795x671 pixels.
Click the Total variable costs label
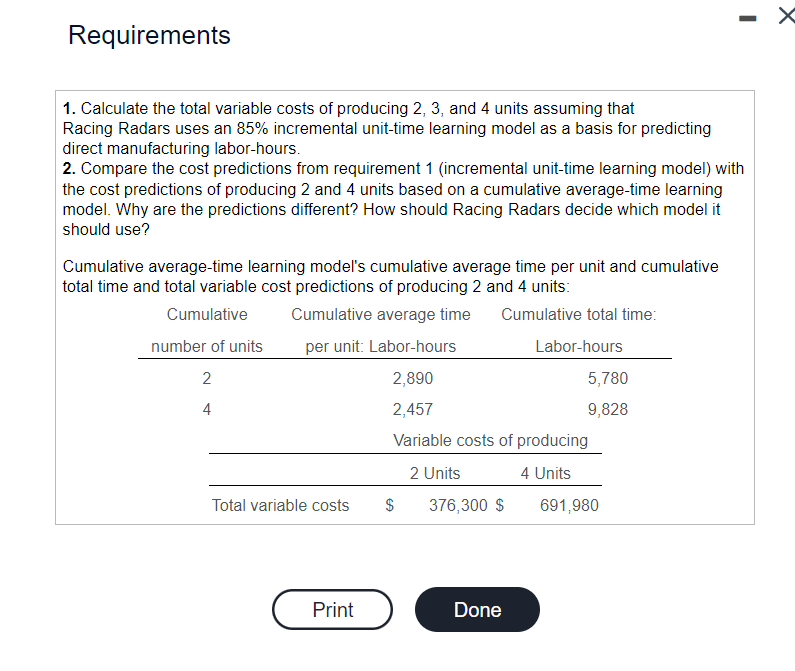(280, 505)
